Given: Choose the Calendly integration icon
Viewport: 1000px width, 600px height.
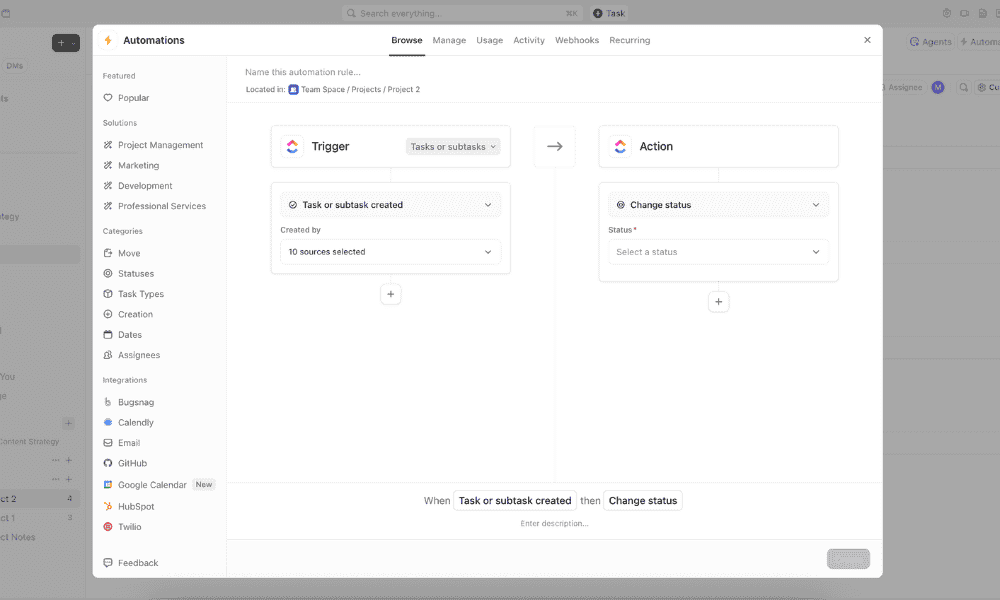Looking at the screenshot, I should point(108,423).
